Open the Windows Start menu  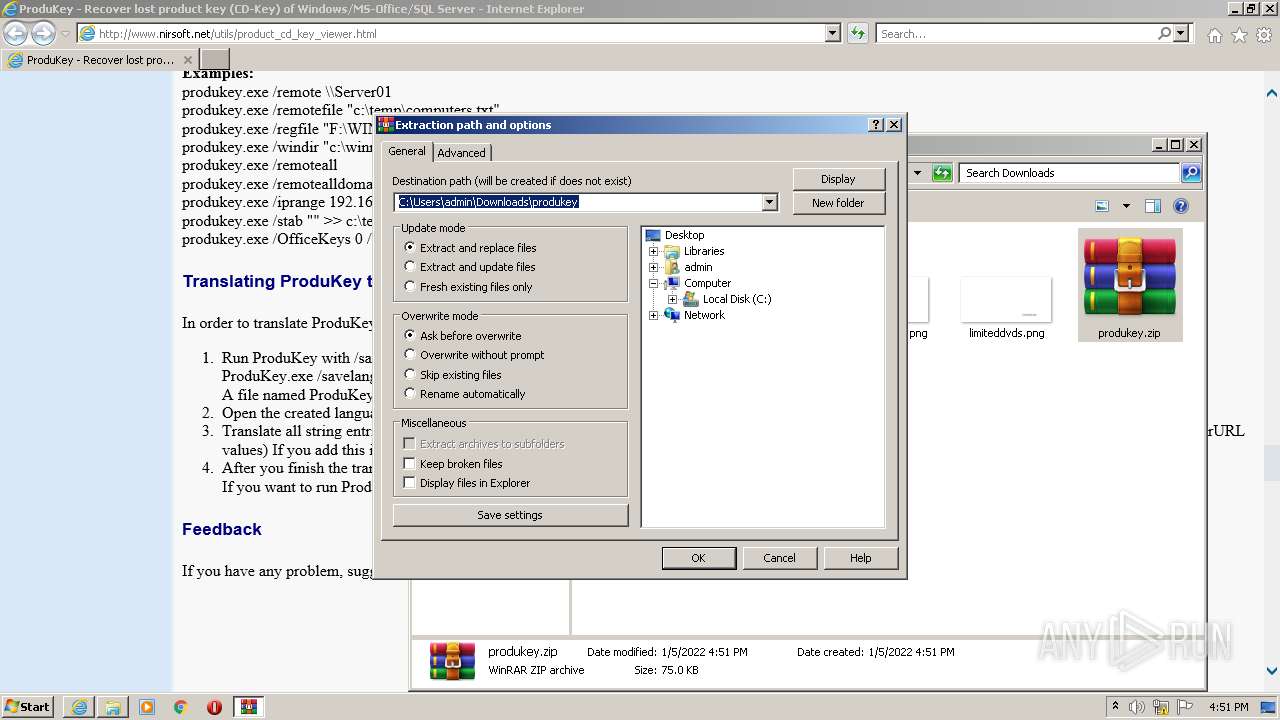coord(27,706)
